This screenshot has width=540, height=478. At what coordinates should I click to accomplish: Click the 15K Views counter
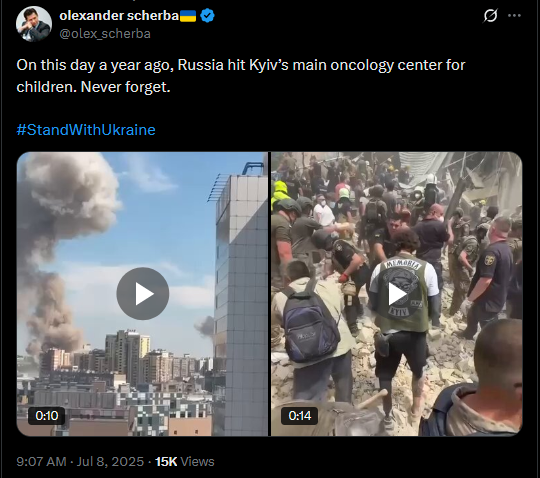[185, 461]
